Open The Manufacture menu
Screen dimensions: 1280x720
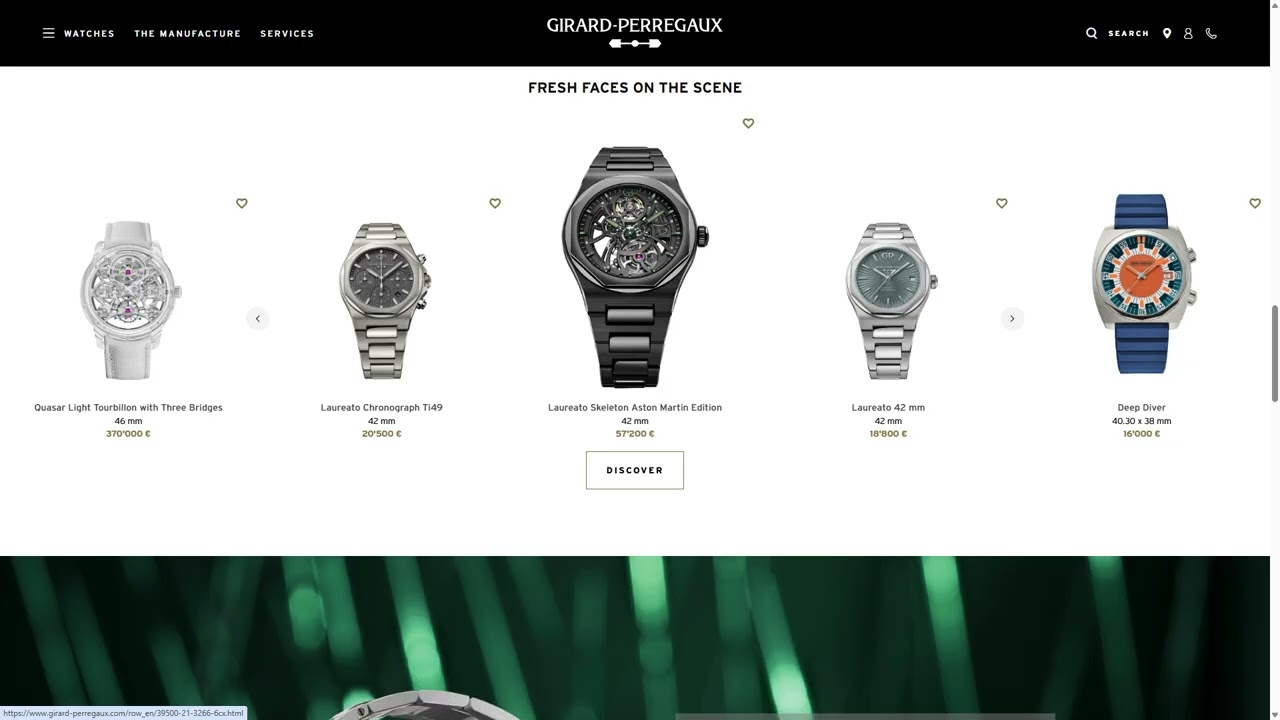pos(188,33)
